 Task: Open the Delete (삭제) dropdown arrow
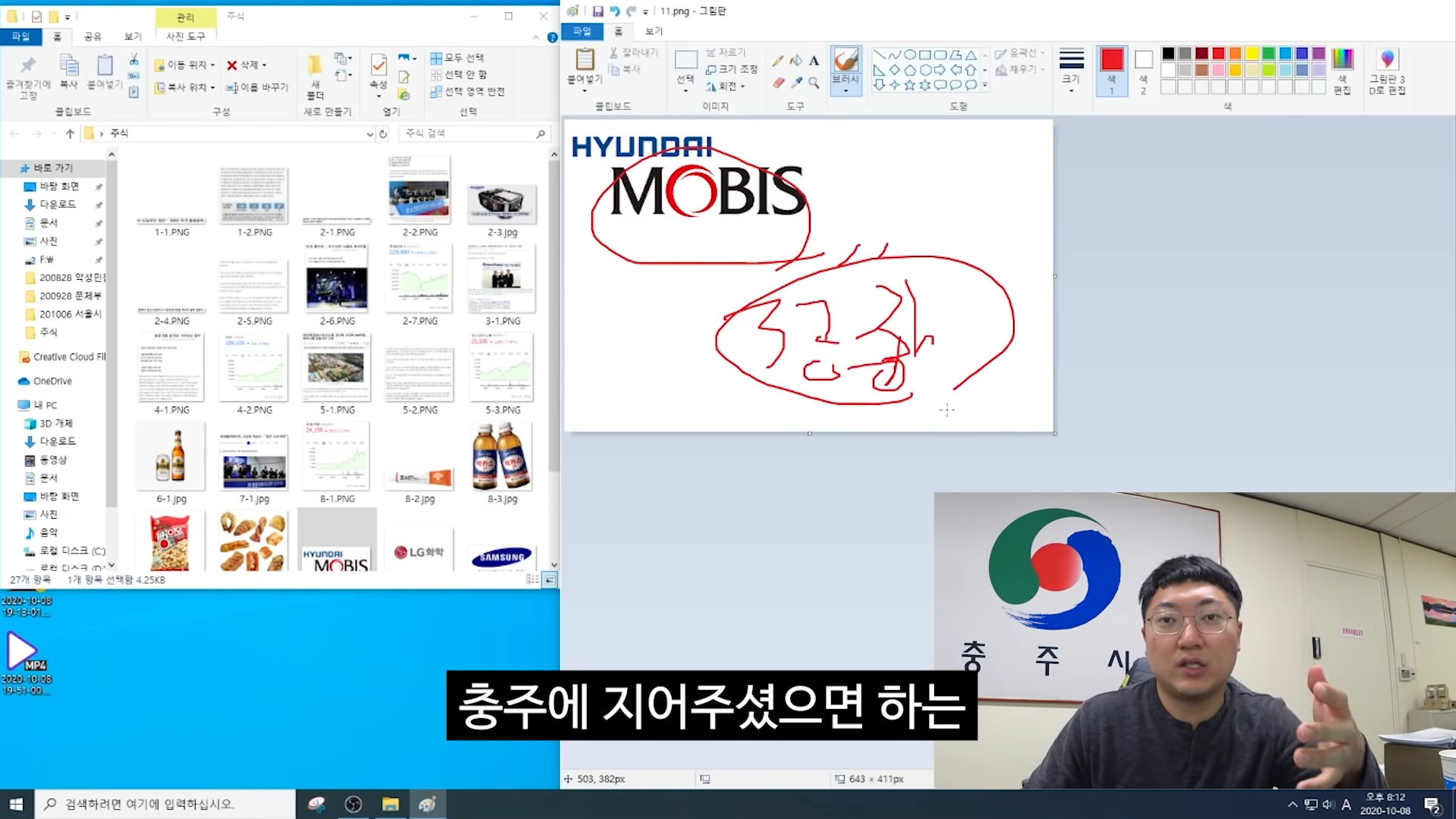click(264, 65)
